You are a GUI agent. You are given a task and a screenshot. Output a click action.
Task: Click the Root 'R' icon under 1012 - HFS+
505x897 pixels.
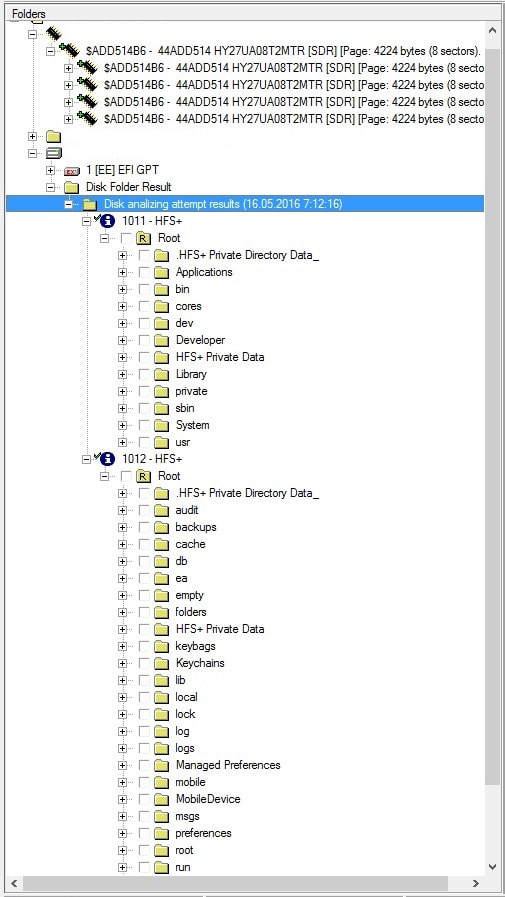(x=144, y=476)
